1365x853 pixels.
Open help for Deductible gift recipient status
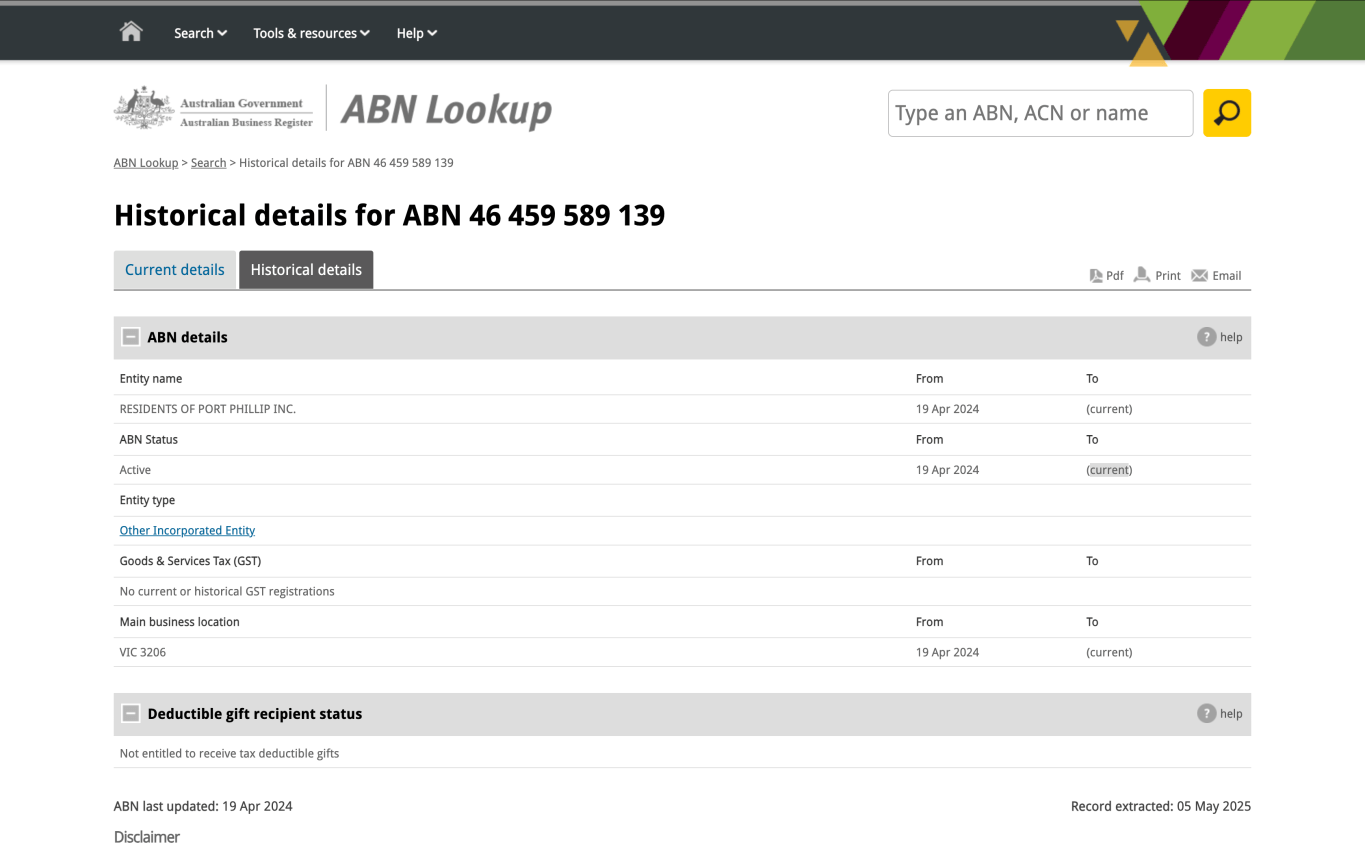[1207, 714]
